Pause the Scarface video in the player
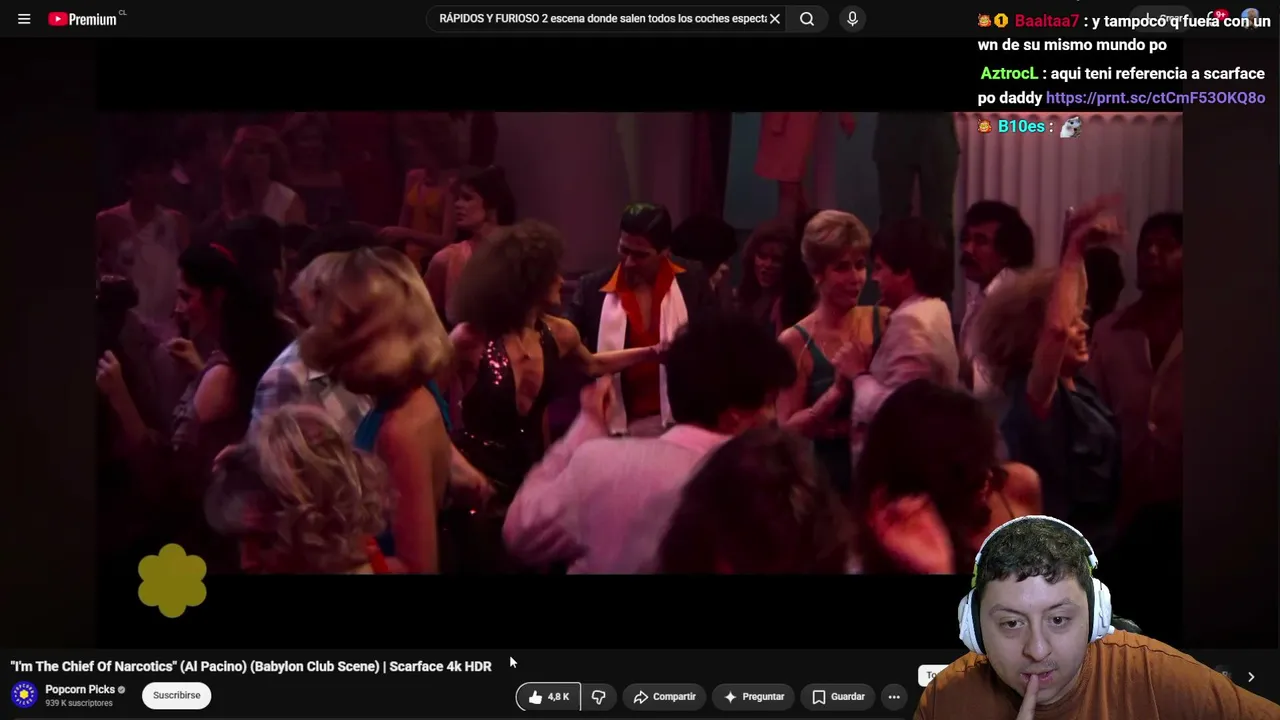 (639, 343)
